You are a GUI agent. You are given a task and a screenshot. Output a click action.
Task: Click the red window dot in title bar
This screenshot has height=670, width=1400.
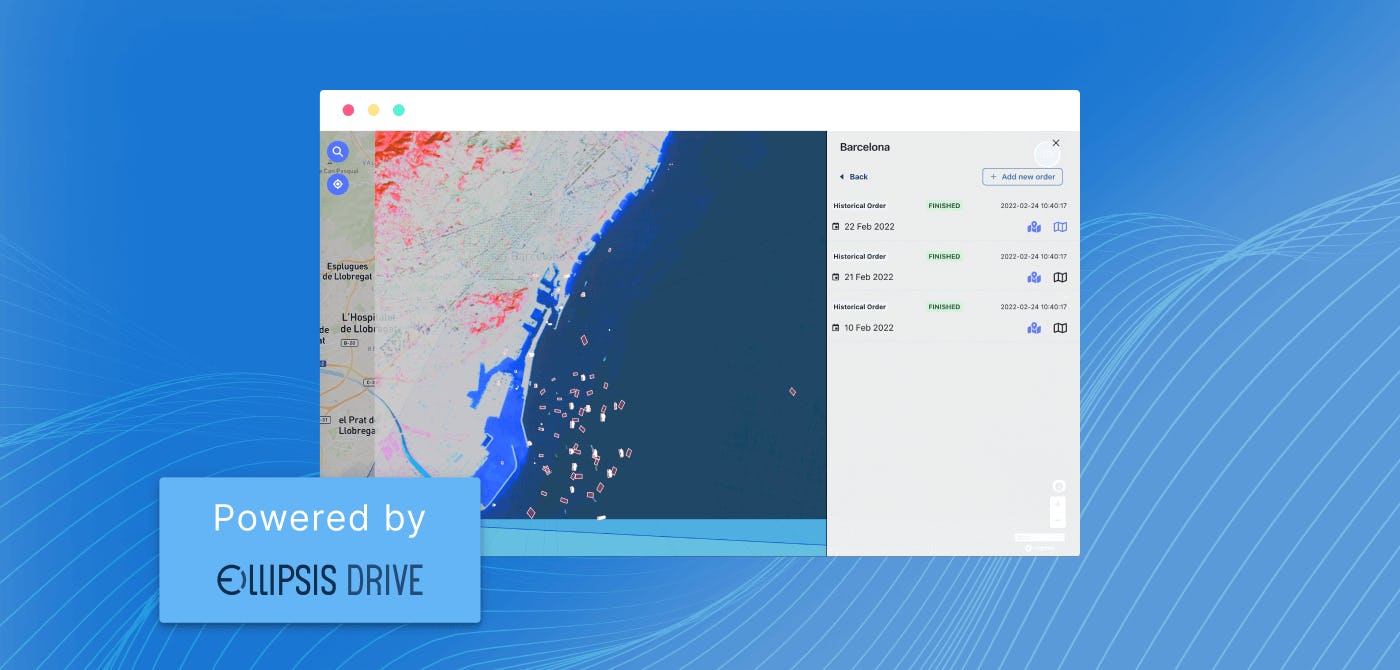click(348, 110)
